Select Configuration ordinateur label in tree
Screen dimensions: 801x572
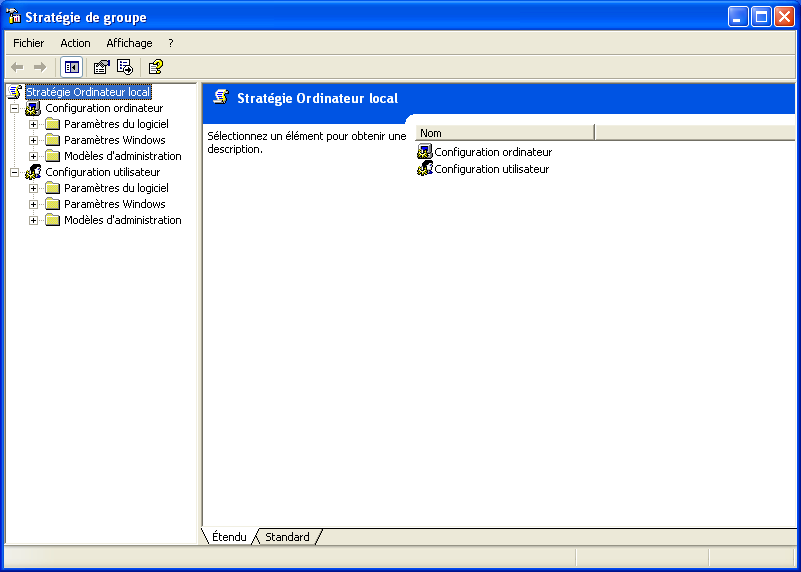point(104,108)
